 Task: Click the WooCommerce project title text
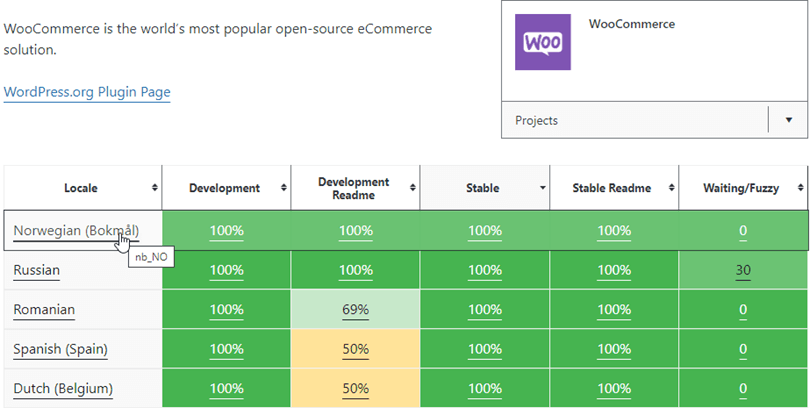tap(632, 24)
